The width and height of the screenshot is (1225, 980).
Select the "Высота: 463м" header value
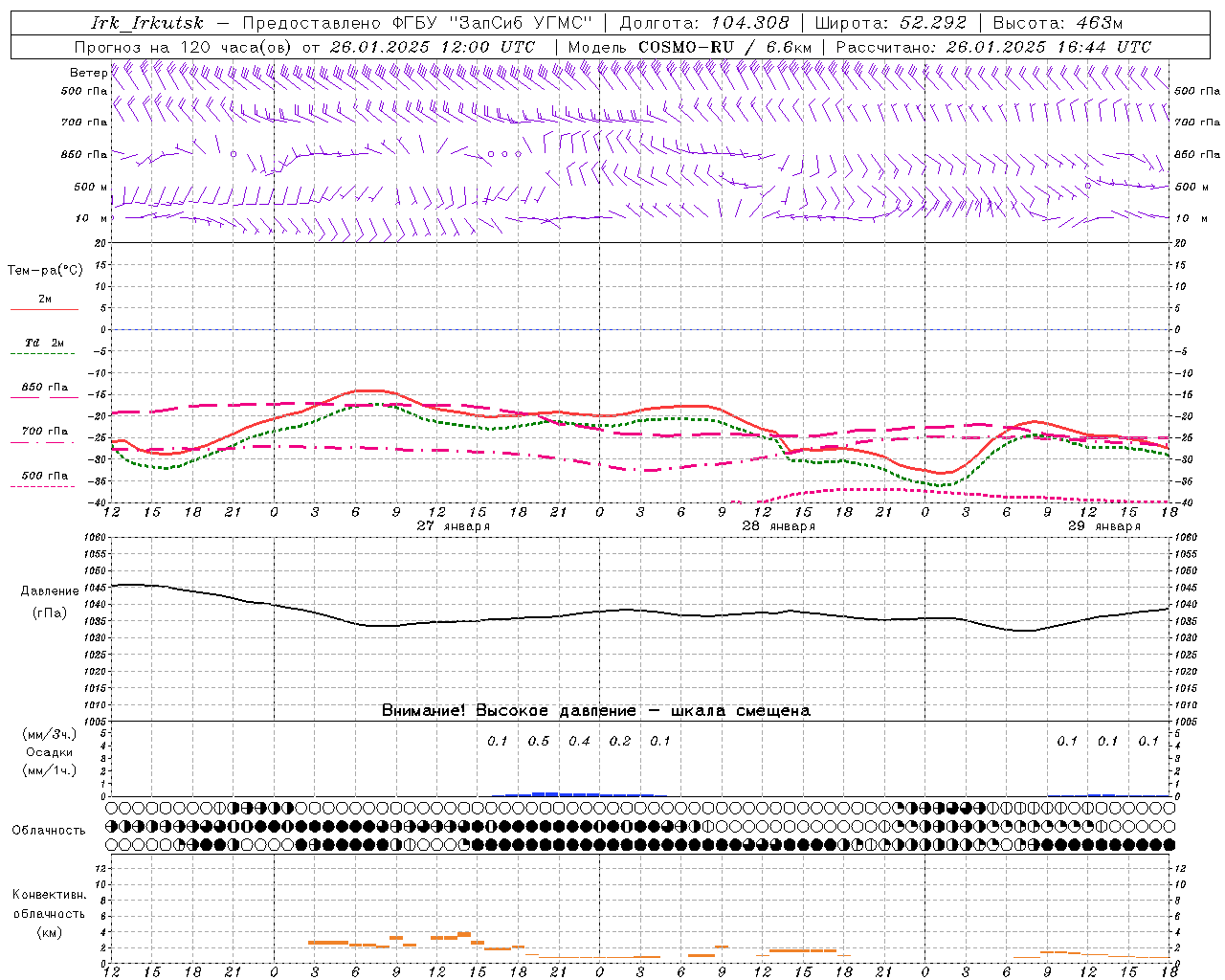coord(1058,23)
